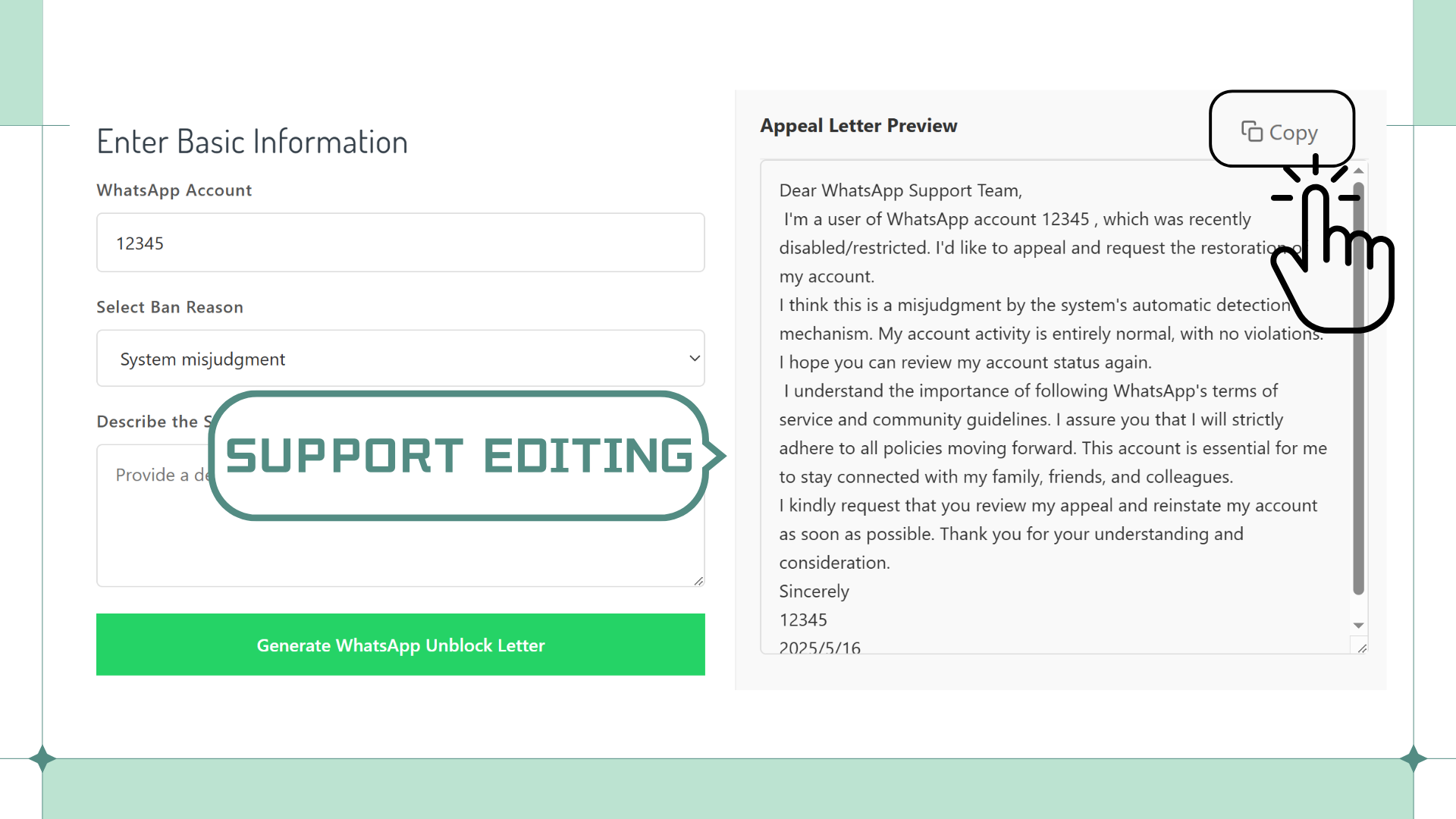This screenshot has height=819, width=1456.
Task: Click the bottom-left four-point star decoration
Action: [42, 758]
